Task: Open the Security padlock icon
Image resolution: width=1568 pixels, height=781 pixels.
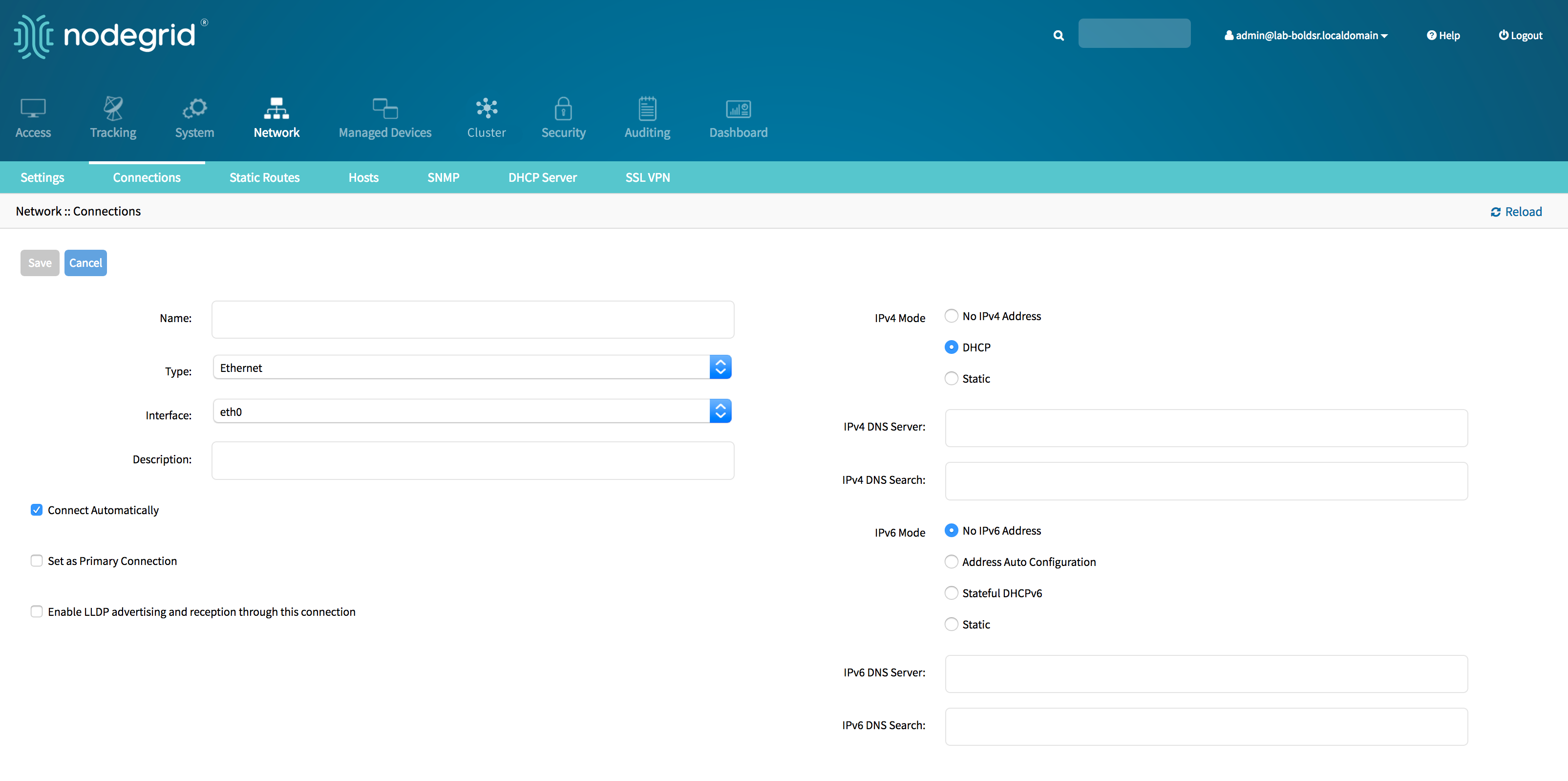Action: point(563,108)
